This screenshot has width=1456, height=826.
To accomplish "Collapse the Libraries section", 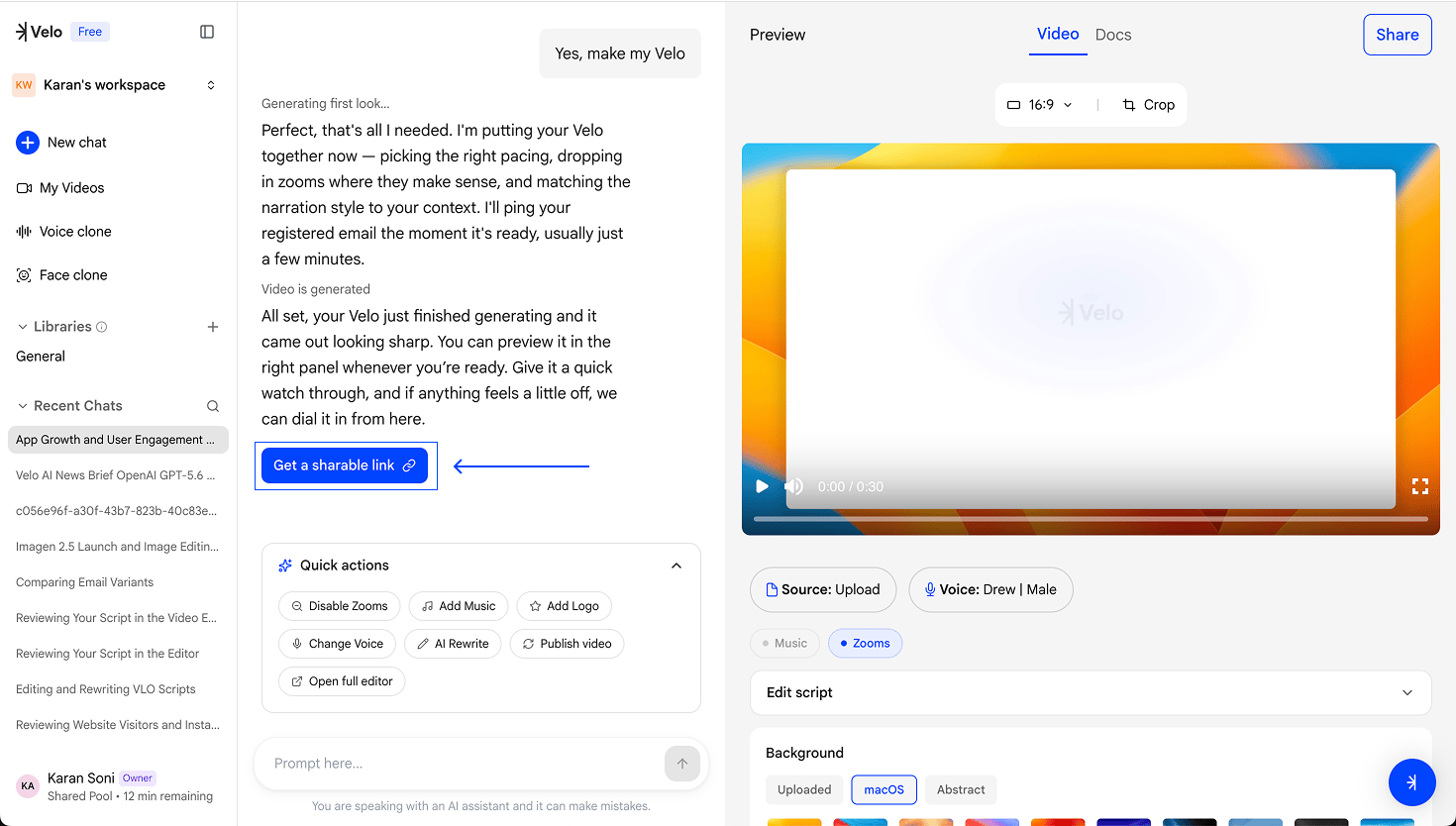I will tap(23, 327).
